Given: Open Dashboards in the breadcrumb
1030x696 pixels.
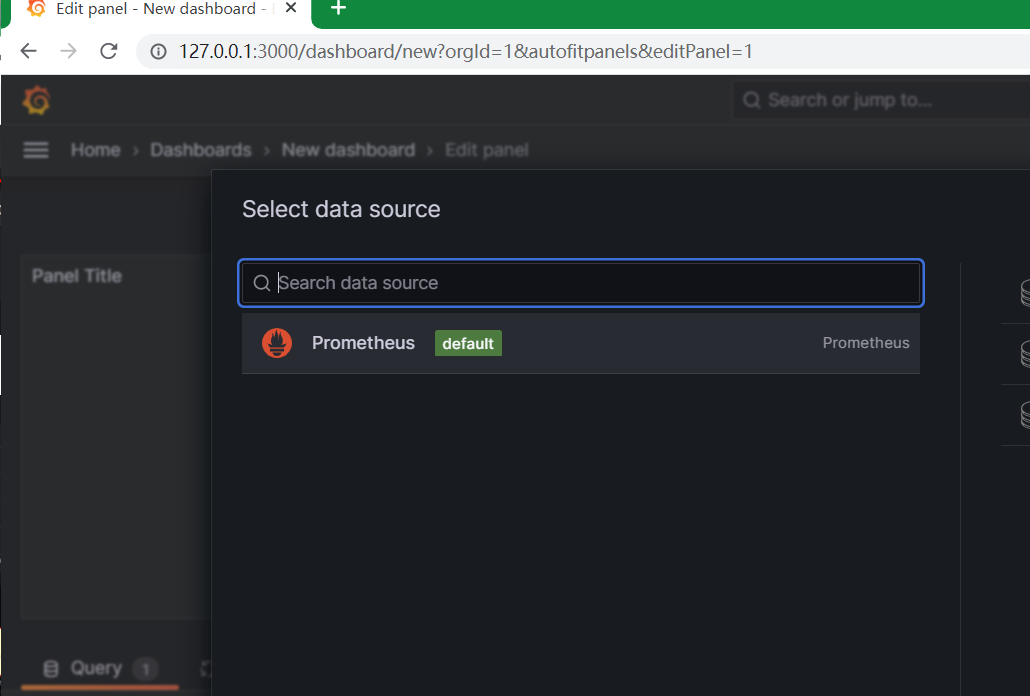Looking at the screenshot, I should pyautogui.click(x=201, y=150).
